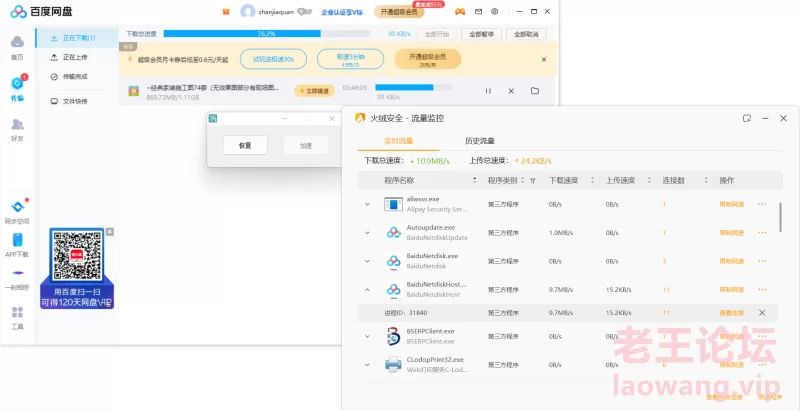The image size is (800, 411).
Task: Select 传输完成 in the transfer list
Action: (77, 76)
